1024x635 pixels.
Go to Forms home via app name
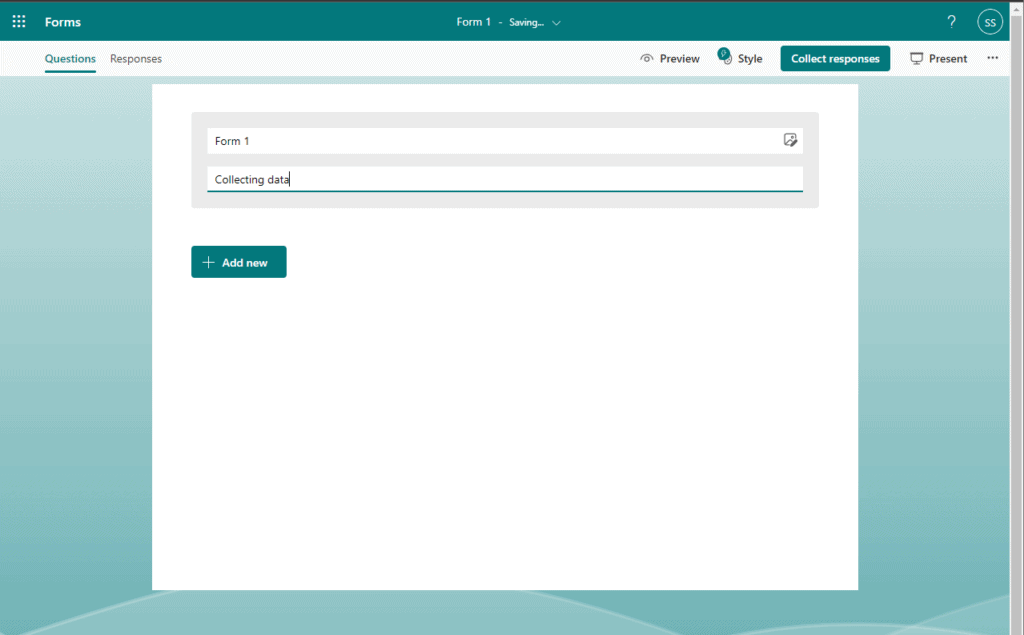[63, 22]
